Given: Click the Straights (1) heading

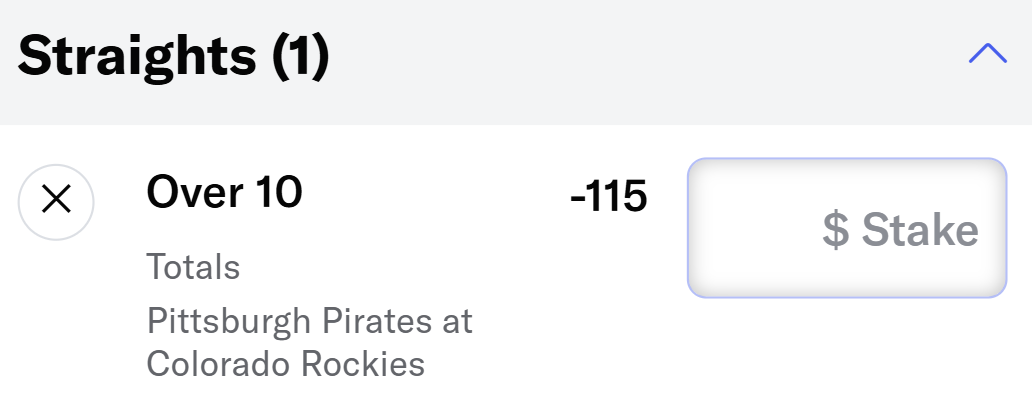Looking at the screenshot, I should (173, 55).
